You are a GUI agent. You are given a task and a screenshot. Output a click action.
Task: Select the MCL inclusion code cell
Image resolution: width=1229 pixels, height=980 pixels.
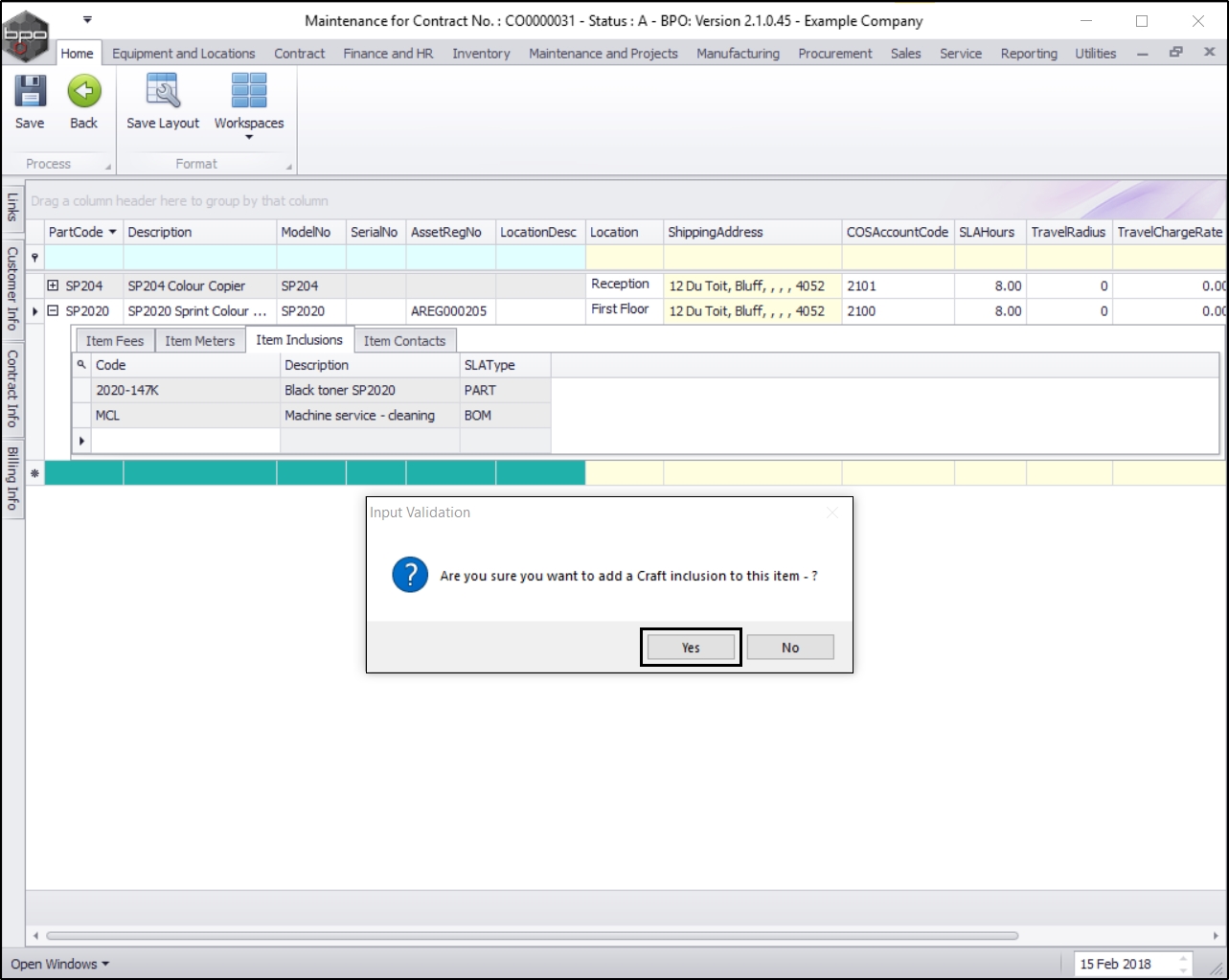pos(186,415)
